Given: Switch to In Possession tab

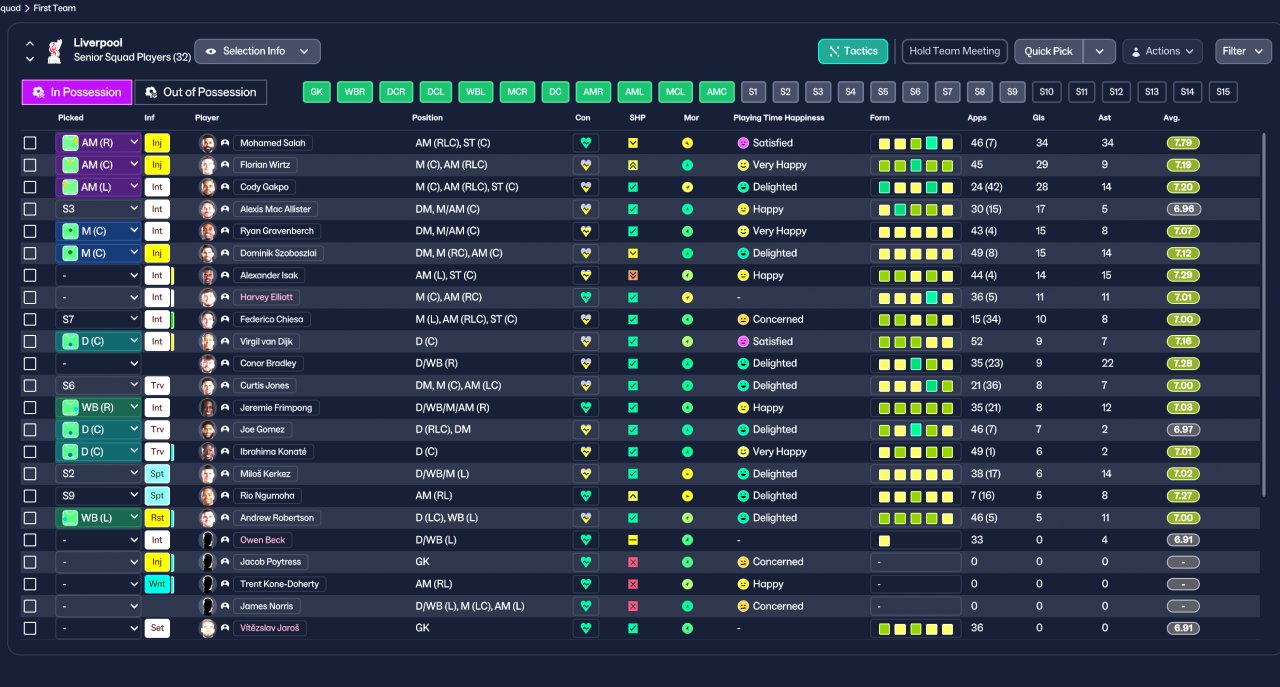Looking at the screenshot, I should click(77, 92).
